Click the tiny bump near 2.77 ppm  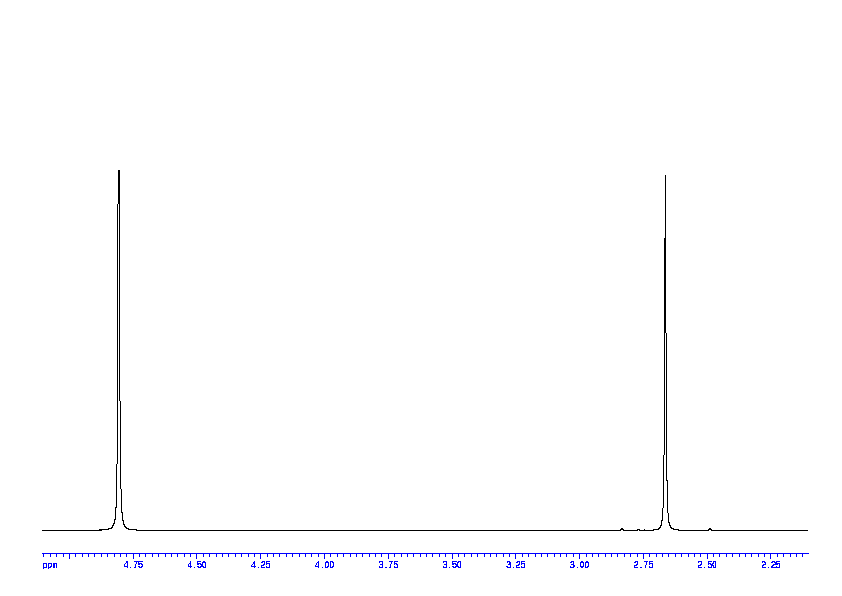[638, 529]
